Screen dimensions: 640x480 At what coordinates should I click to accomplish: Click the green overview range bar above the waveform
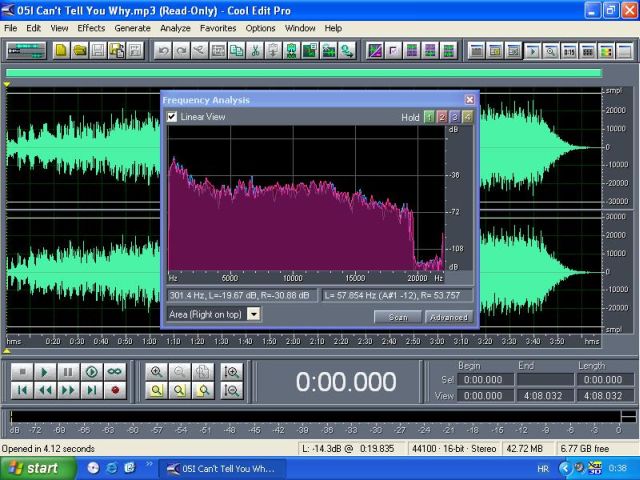304,72
